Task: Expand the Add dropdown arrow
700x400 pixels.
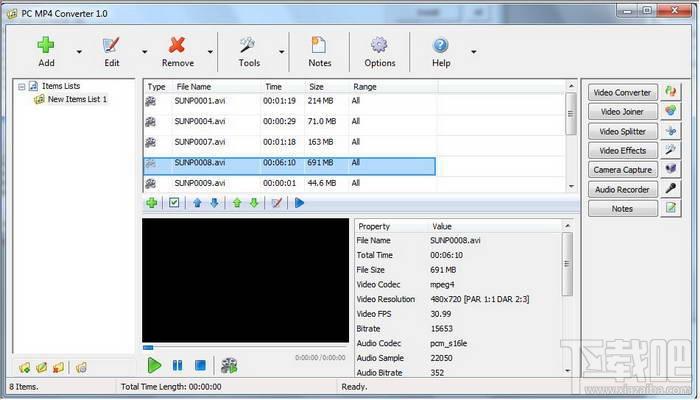Action: 79,52
